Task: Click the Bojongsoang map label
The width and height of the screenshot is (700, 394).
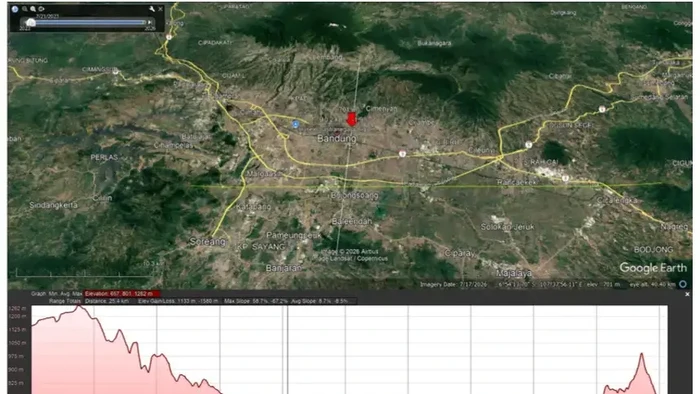Action: (354, 195)
